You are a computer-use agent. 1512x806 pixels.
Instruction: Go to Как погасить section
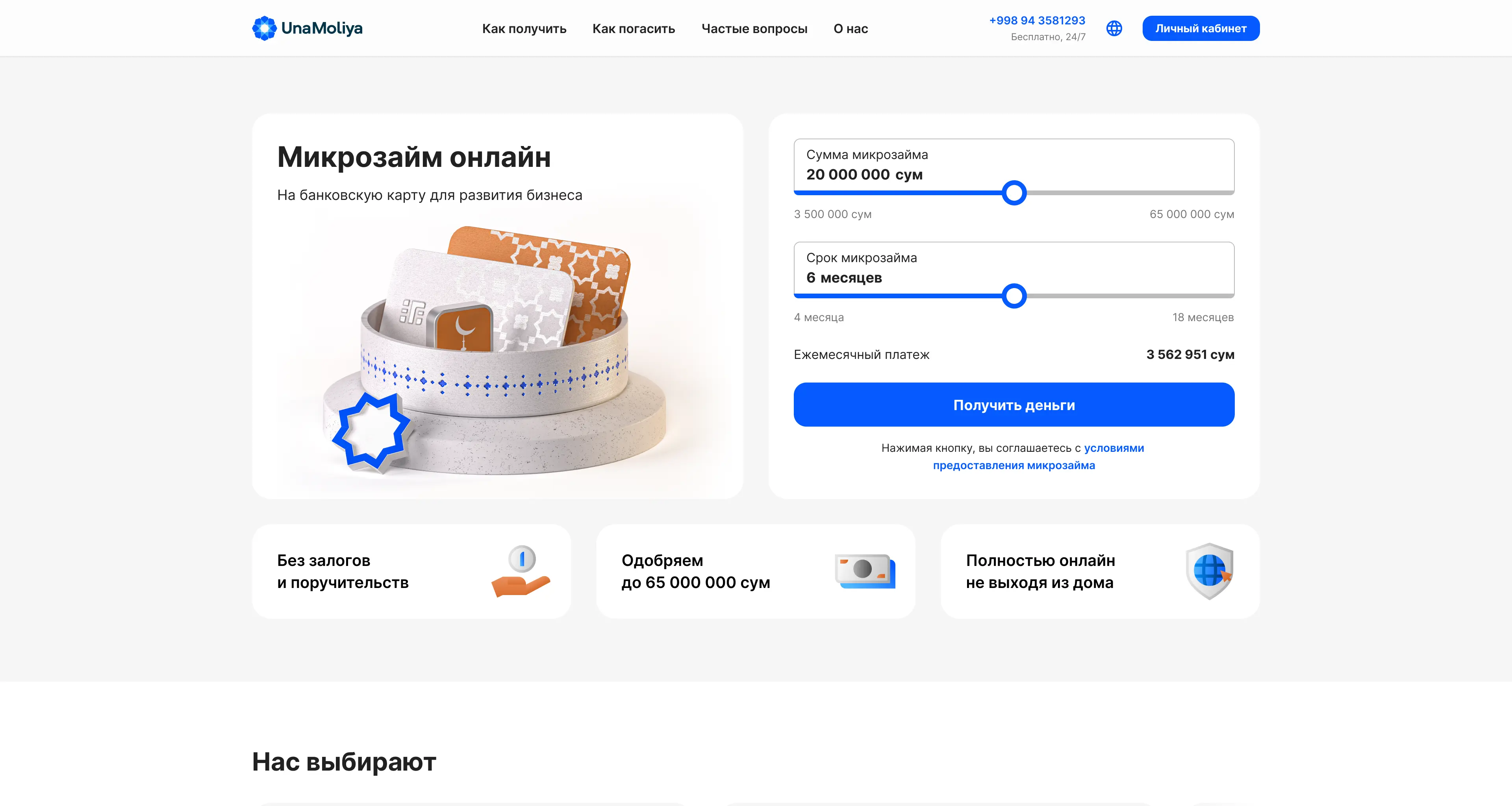(634, 29)
